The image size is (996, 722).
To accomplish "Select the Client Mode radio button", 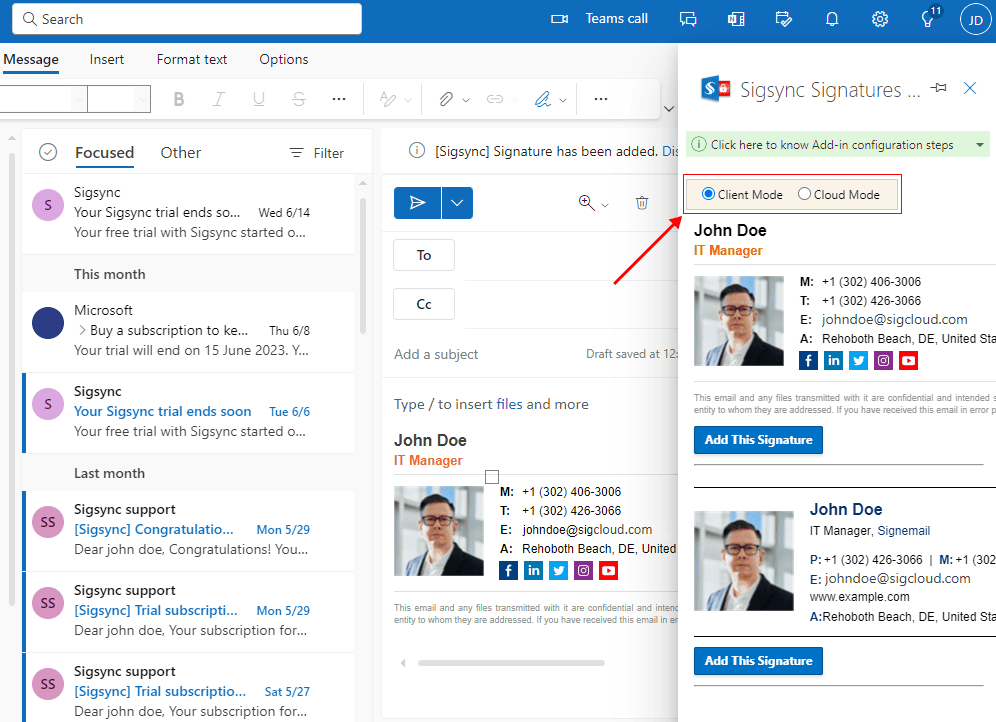I will pyautogui.click(x=709, y=194).
